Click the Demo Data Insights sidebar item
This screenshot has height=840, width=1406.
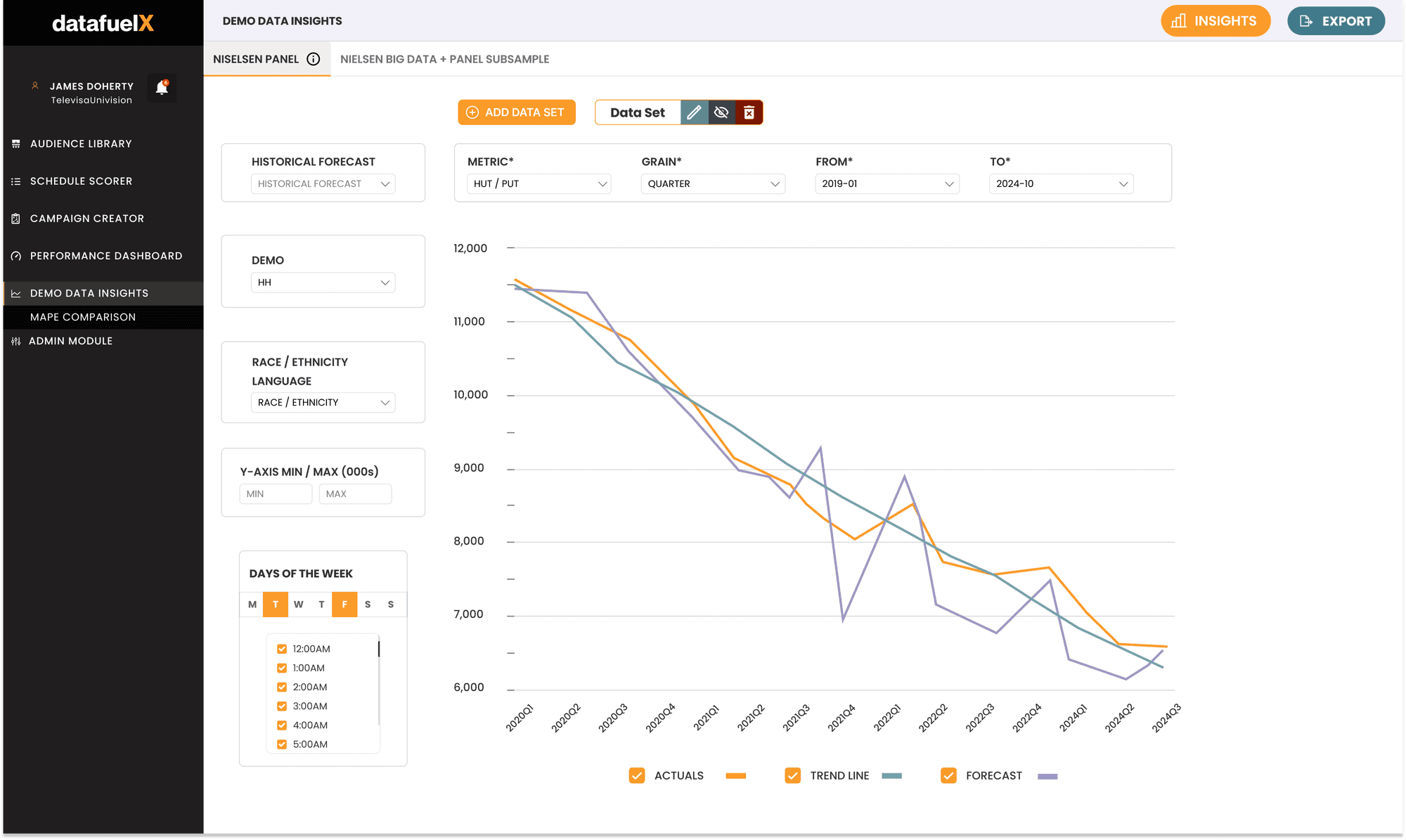point(103,294)
